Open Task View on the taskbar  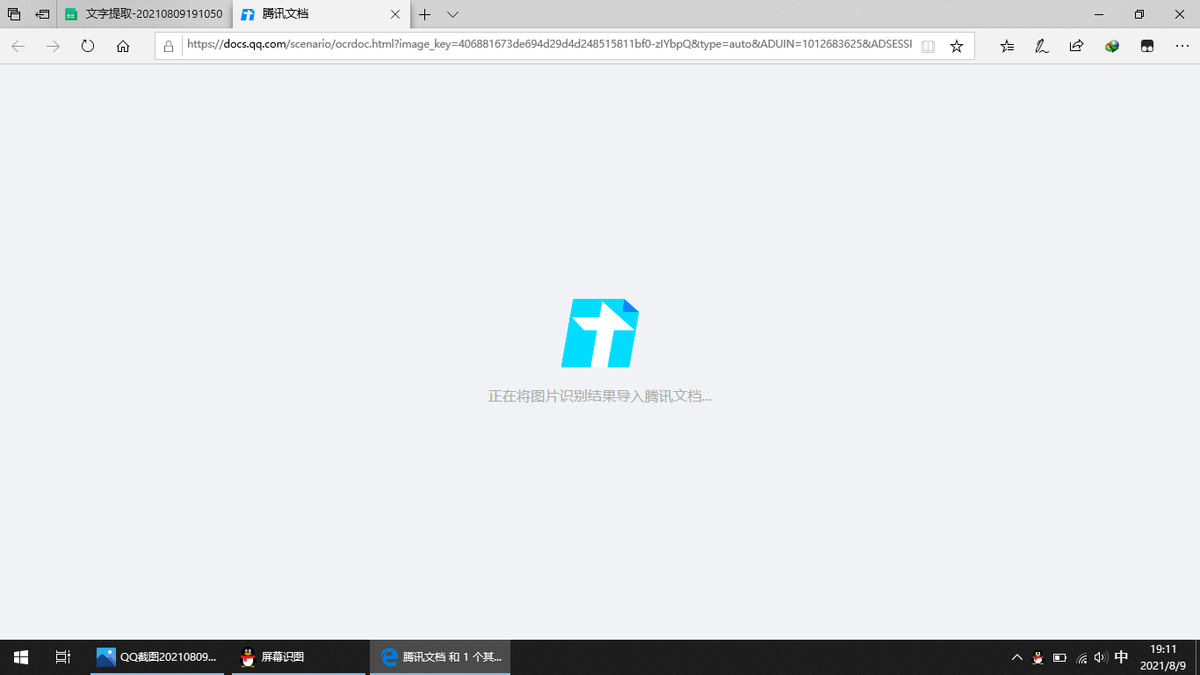tap(62, 657)
